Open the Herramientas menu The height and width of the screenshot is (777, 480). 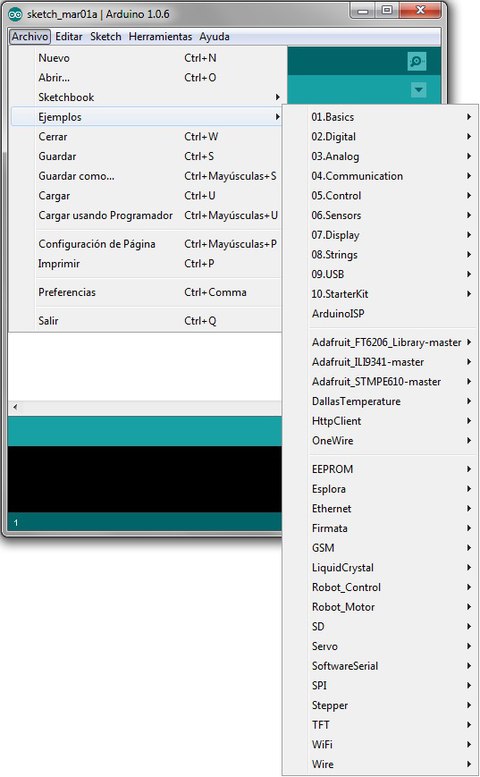pyautogui.click(x=160, y=37)
